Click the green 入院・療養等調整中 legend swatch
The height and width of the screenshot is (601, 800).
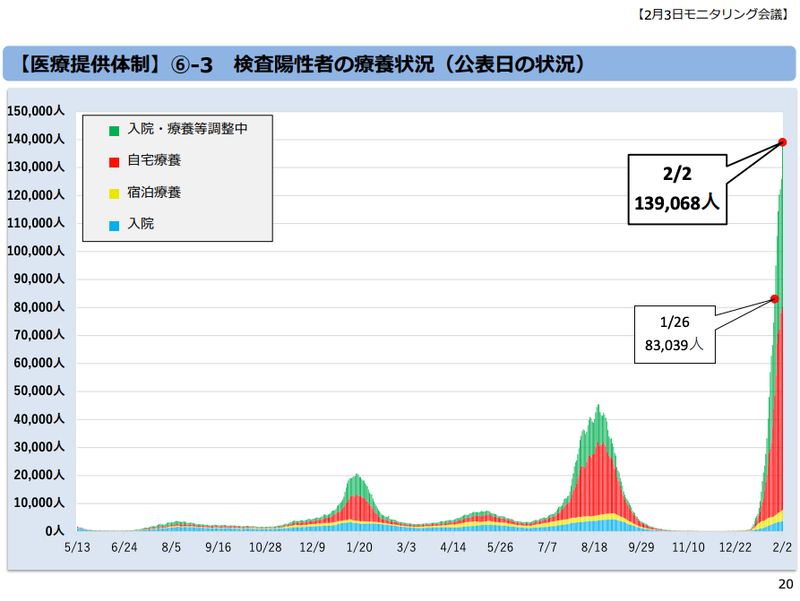coord(115,130)
